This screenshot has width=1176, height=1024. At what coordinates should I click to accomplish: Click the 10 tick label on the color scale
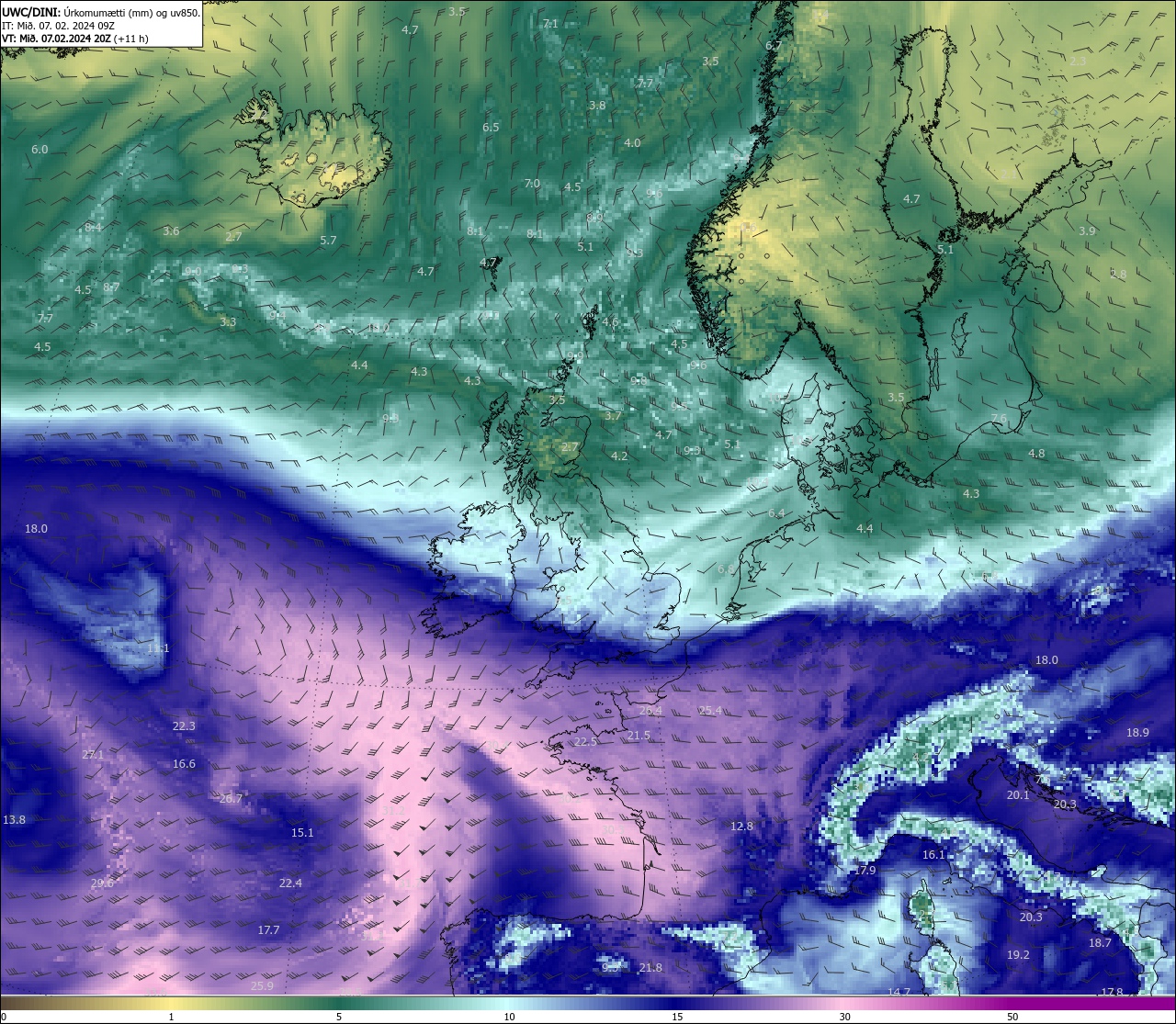tap(509, 1017)
